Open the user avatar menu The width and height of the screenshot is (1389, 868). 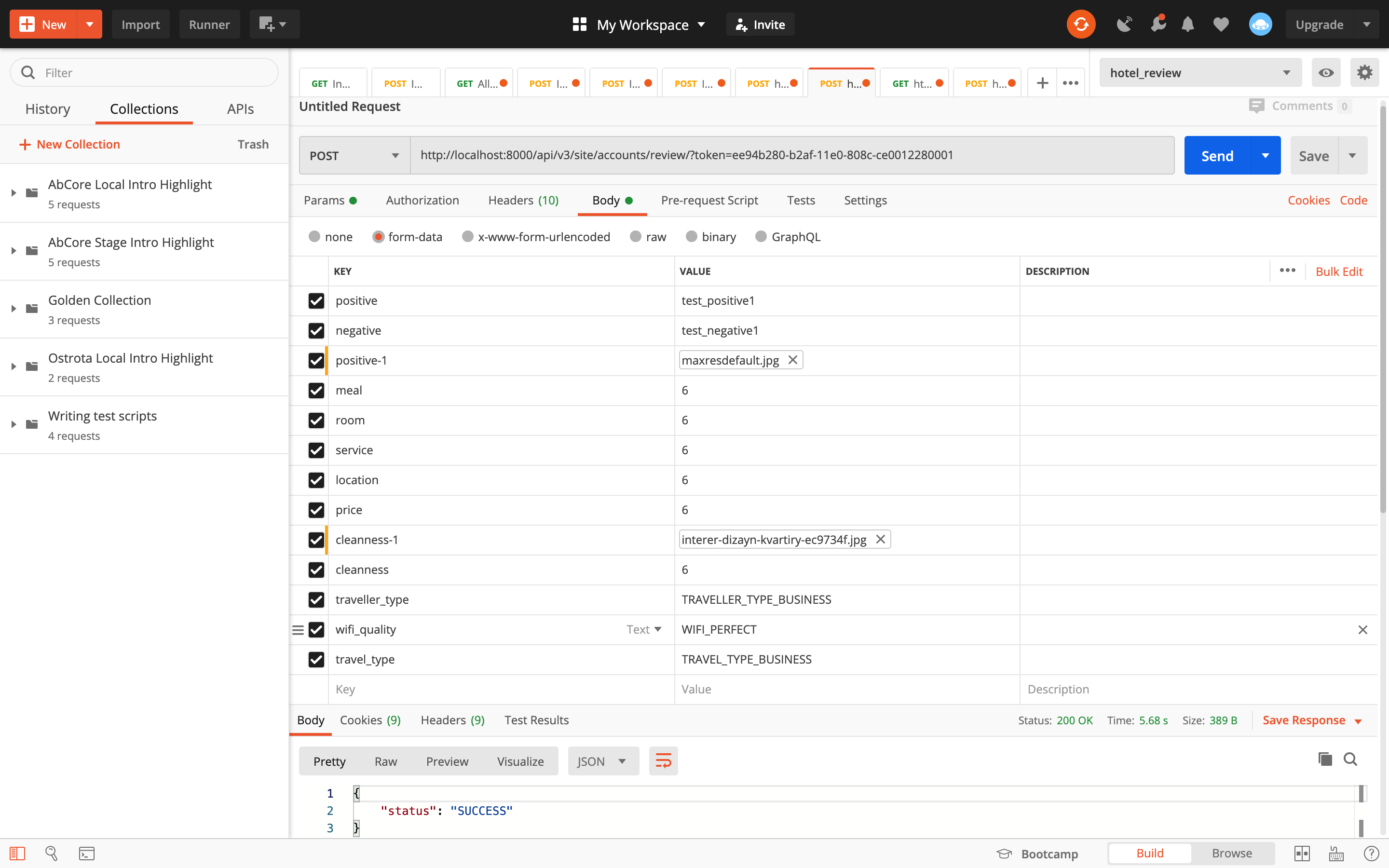(1260, 24)
